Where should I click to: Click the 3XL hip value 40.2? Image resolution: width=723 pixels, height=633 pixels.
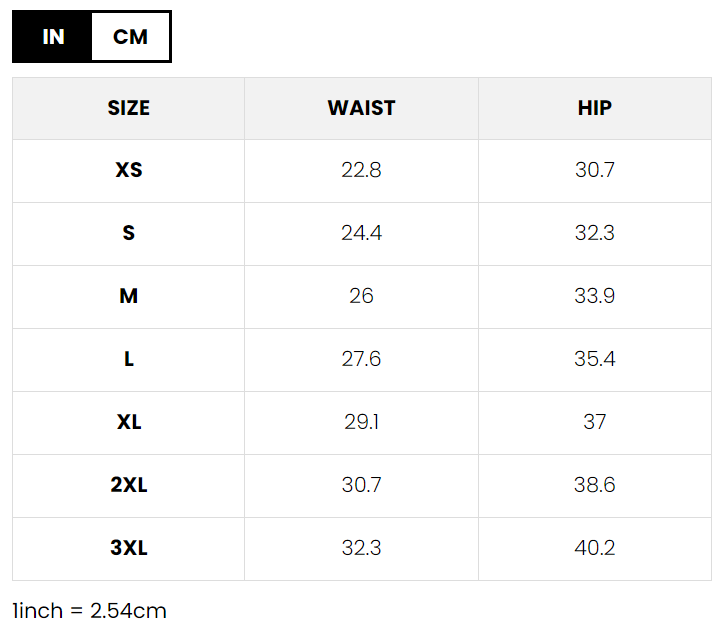click(x=594, y=548)
